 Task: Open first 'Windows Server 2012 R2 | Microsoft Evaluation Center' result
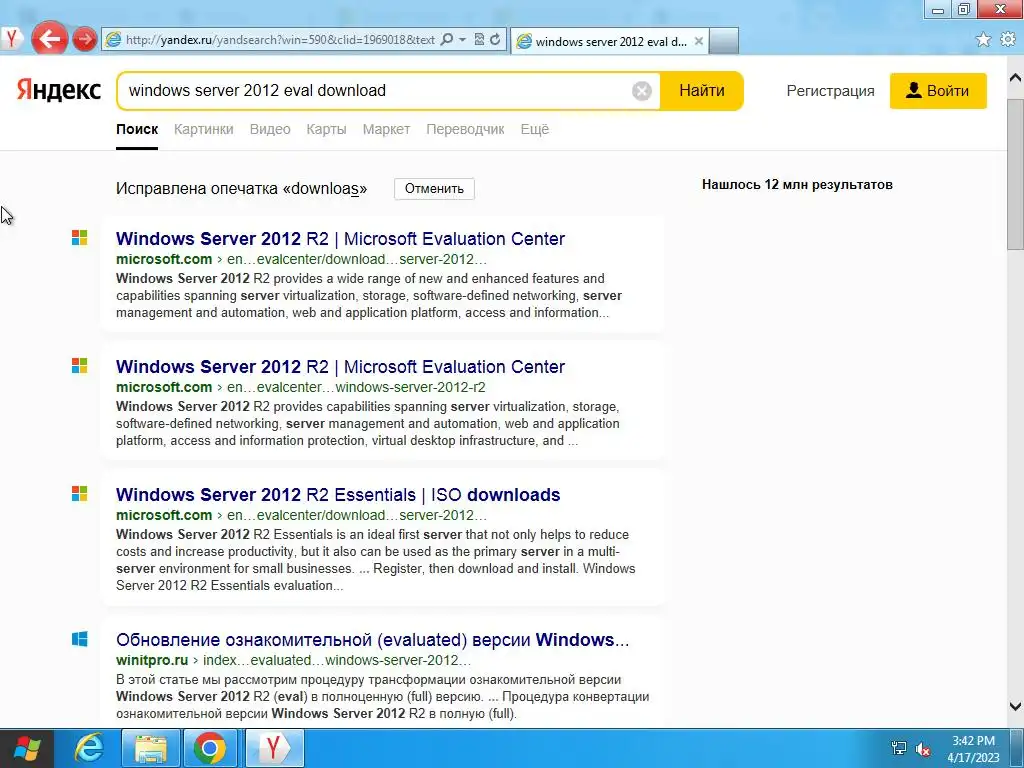pos(340,239)
